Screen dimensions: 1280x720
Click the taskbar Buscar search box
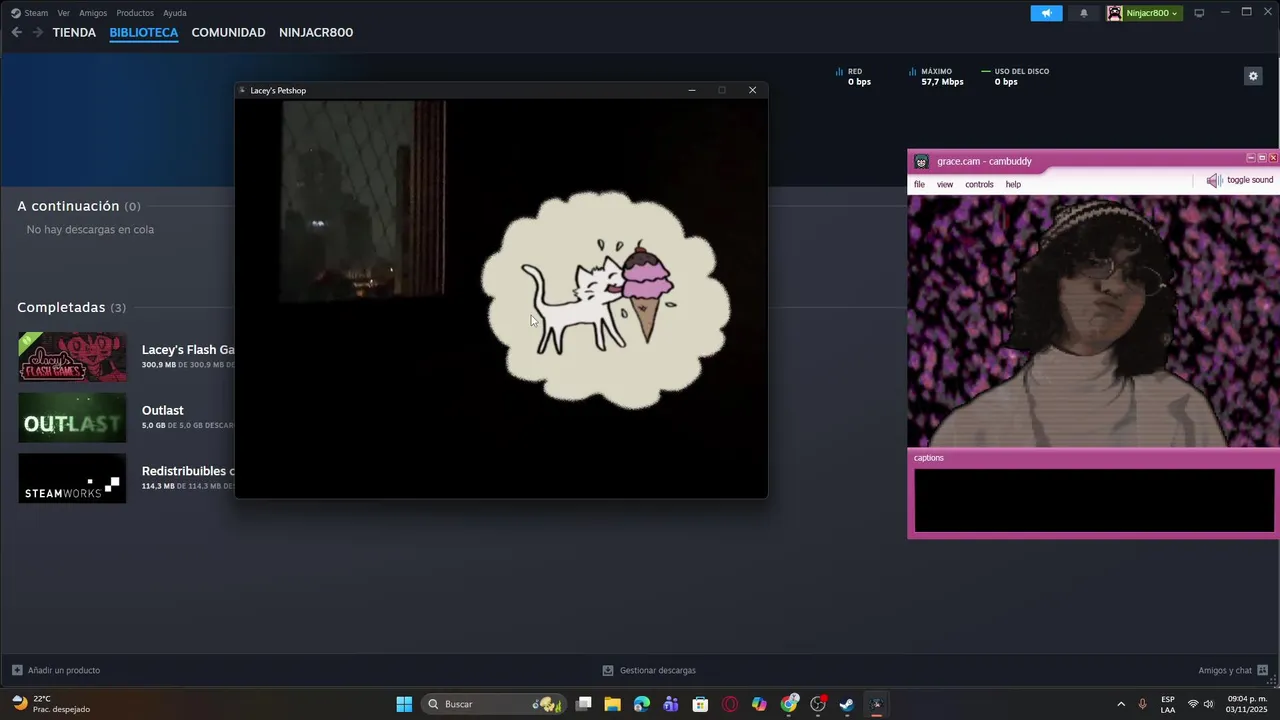(x=493, y=704)
